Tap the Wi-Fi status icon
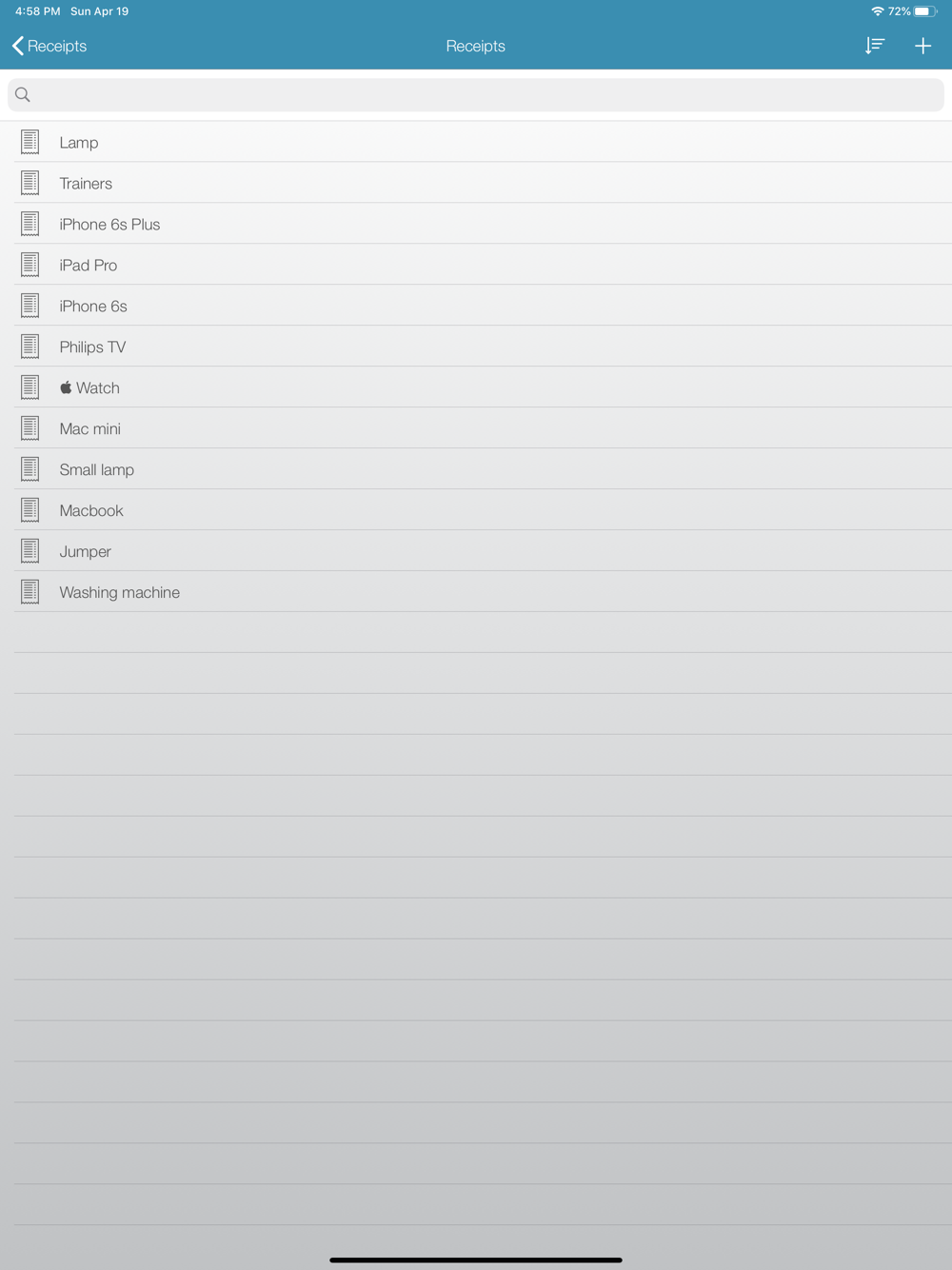The height and width of the screenshot is (1270, 952). 878,11
